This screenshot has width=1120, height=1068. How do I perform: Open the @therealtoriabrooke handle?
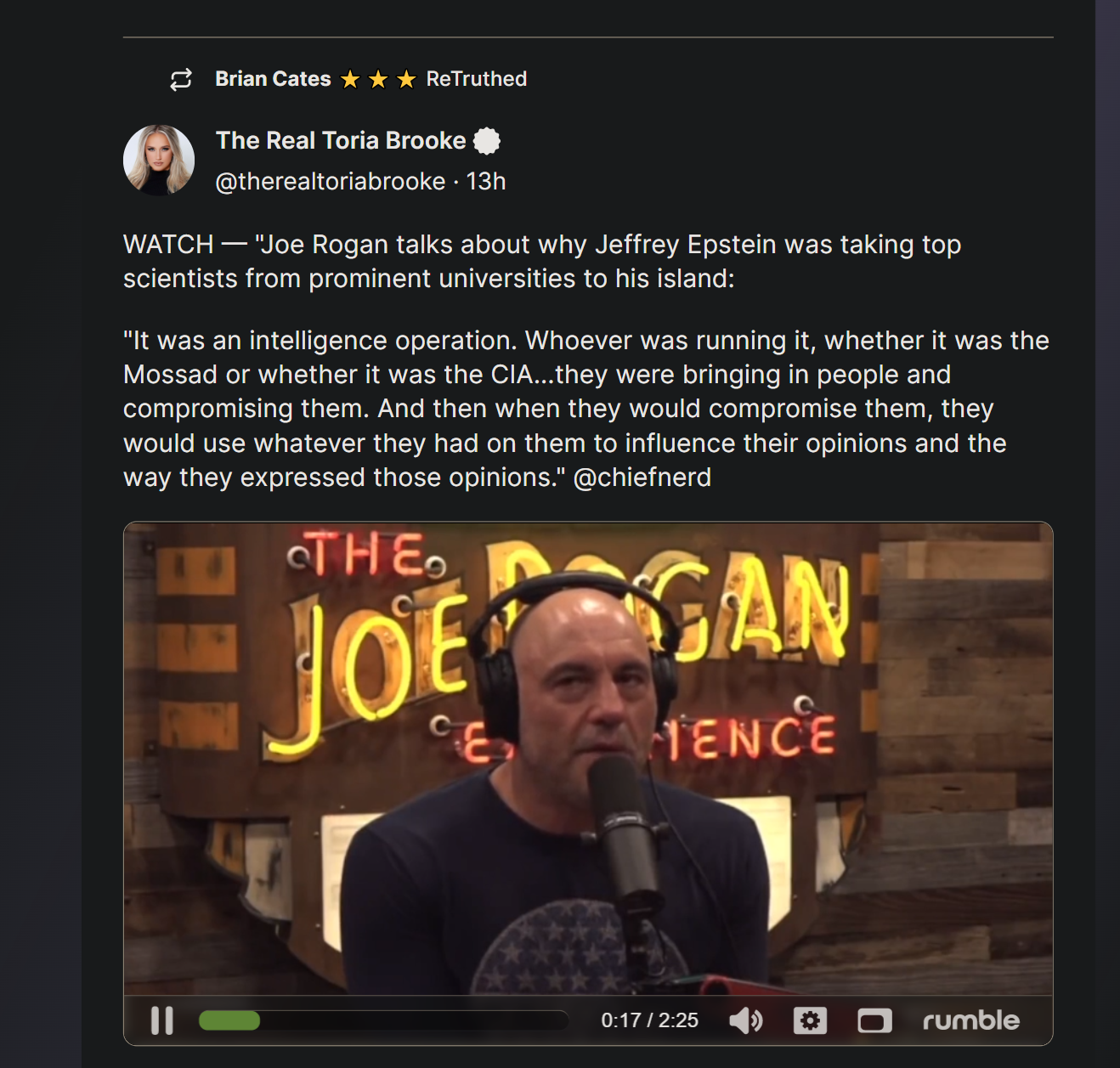click(331, 181)
